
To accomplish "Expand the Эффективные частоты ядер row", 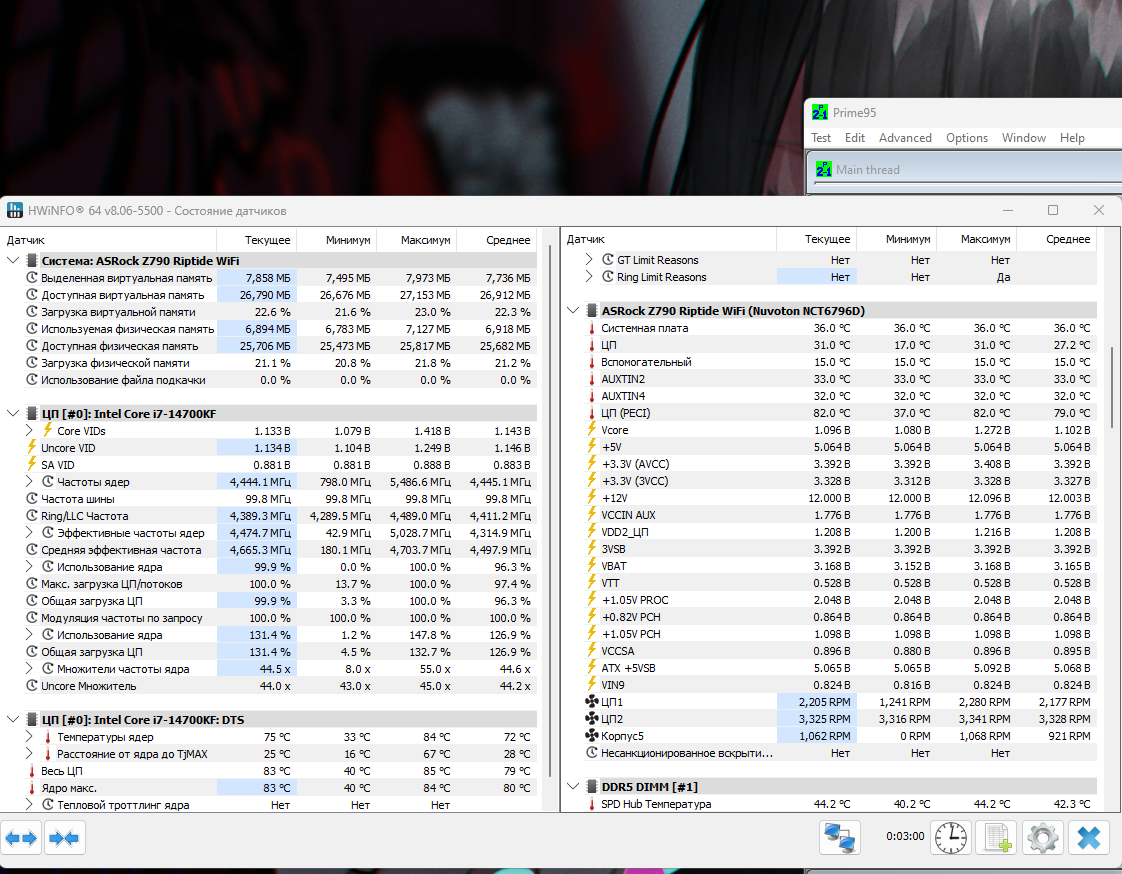I will pos(29,533).
